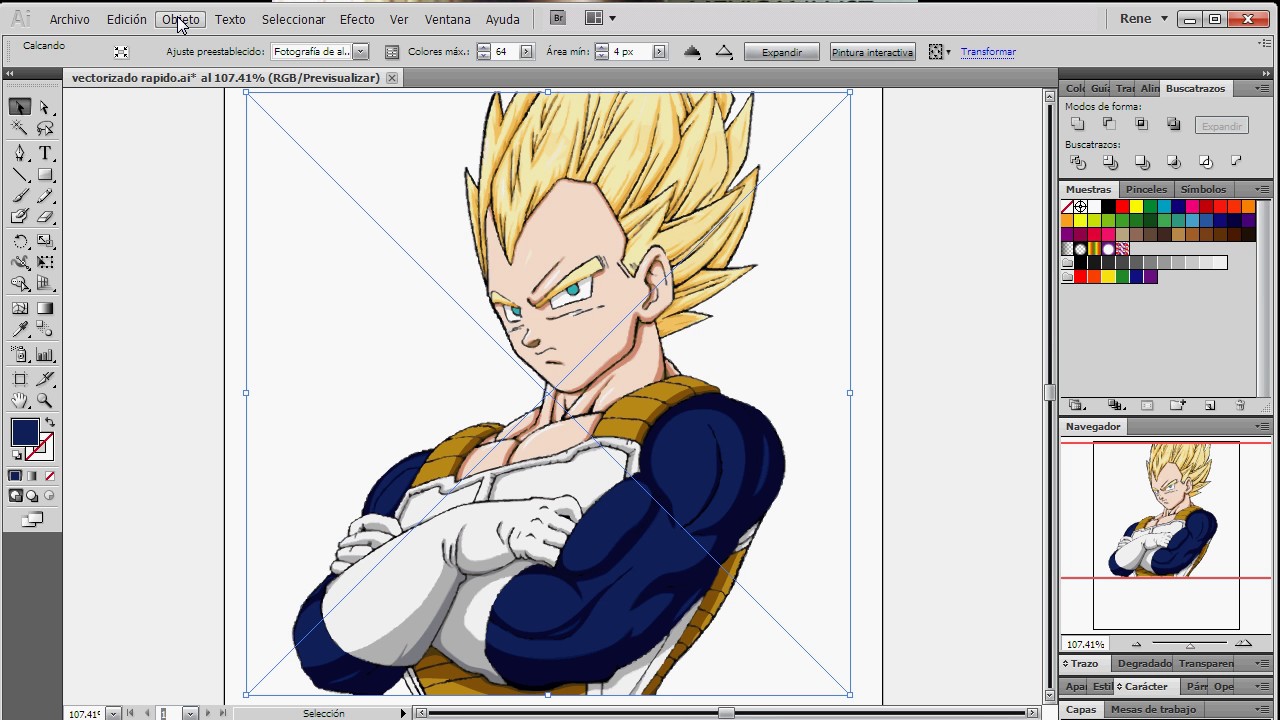Select the Zoom magnifier tool

pyautogui.click(x=45, y=401)
